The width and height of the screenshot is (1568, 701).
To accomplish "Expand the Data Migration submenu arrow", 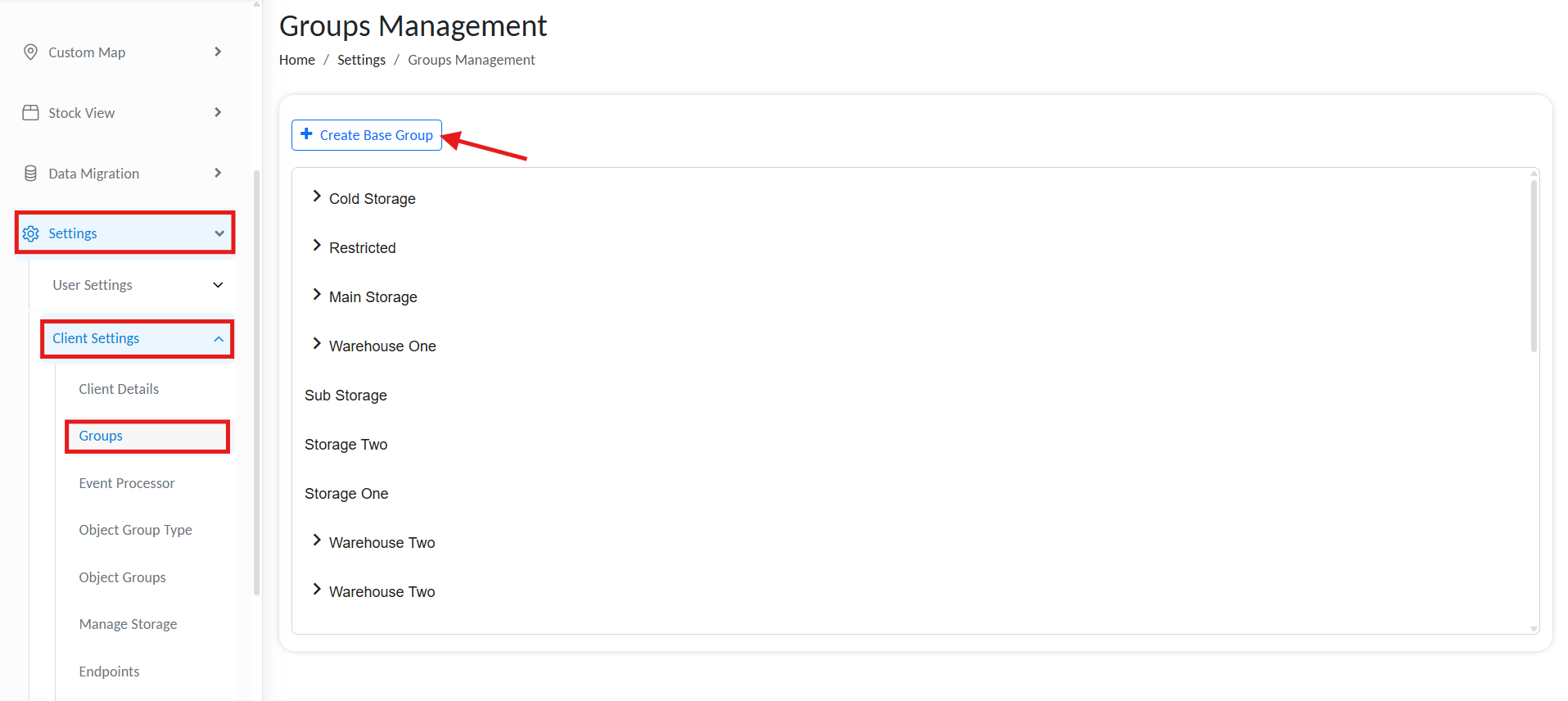I will coord(218,174).
